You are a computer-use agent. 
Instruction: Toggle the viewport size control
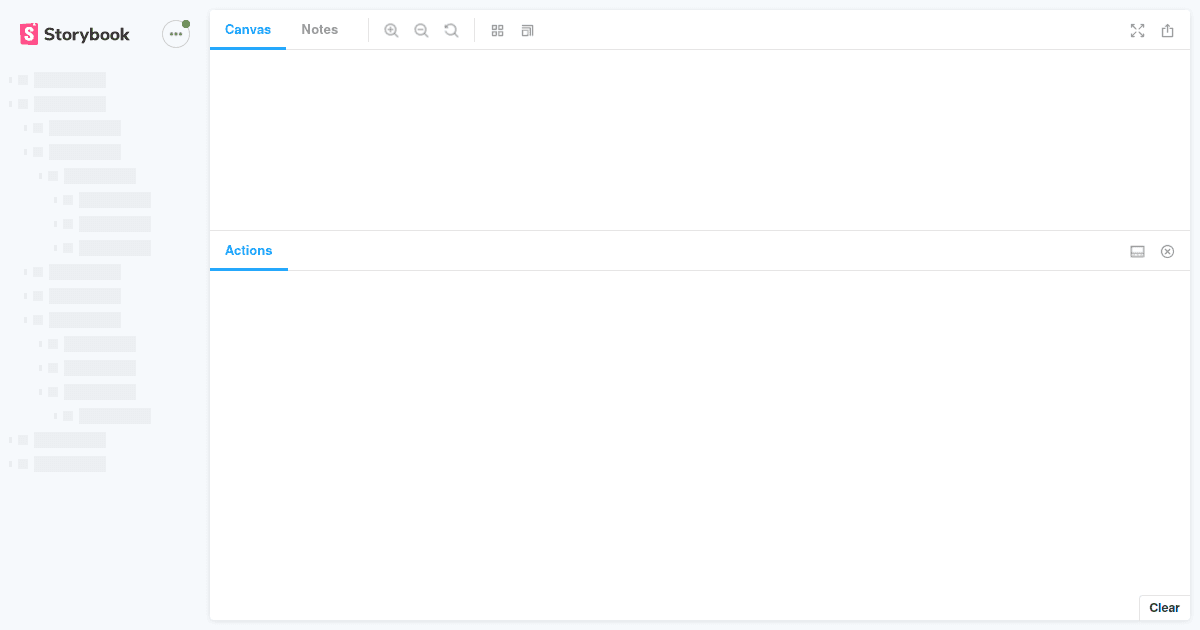(527, 30)
